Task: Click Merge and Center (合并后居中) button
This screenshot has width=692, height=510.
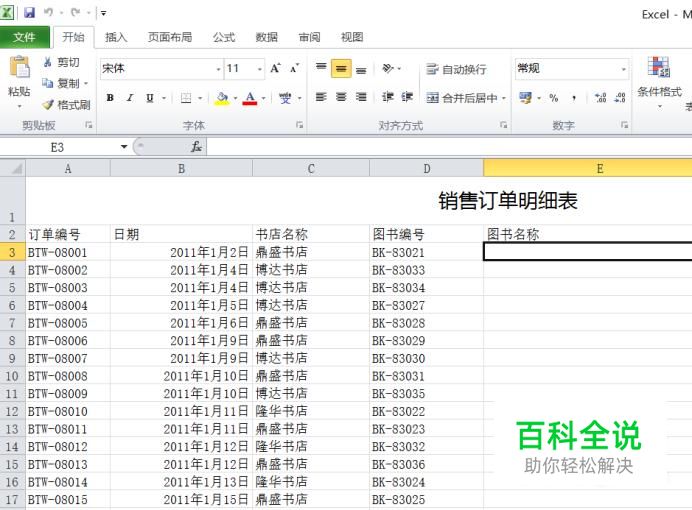Action: (x=462, y=98)
